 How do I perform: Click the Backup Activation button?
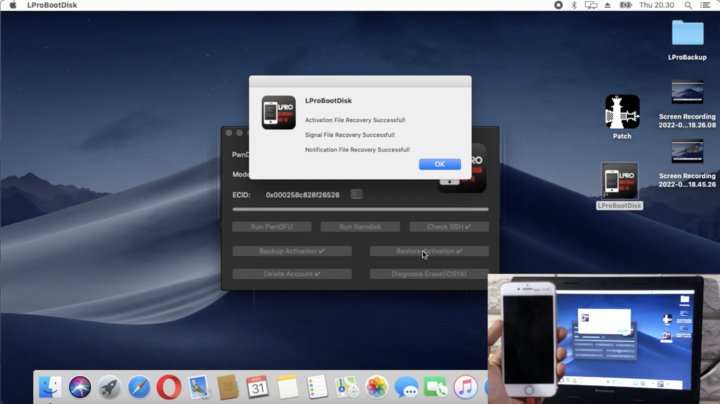click(292, 251)
